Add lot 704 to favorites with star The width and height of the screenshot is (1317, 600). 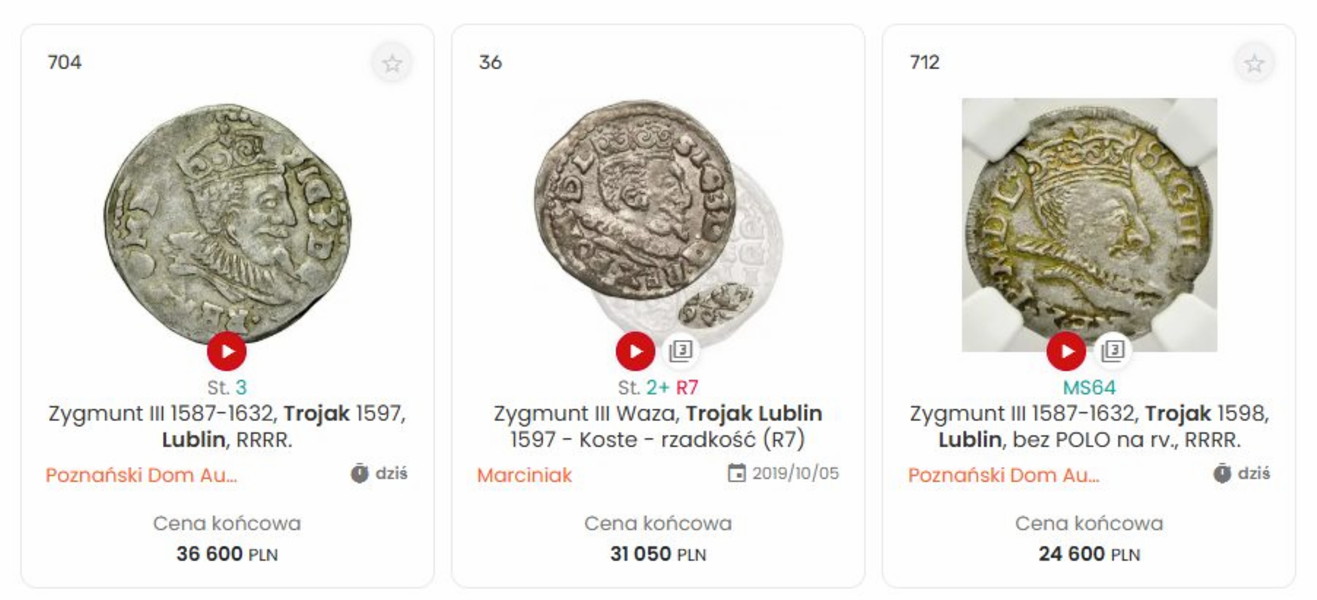click(x=392, y=64)
